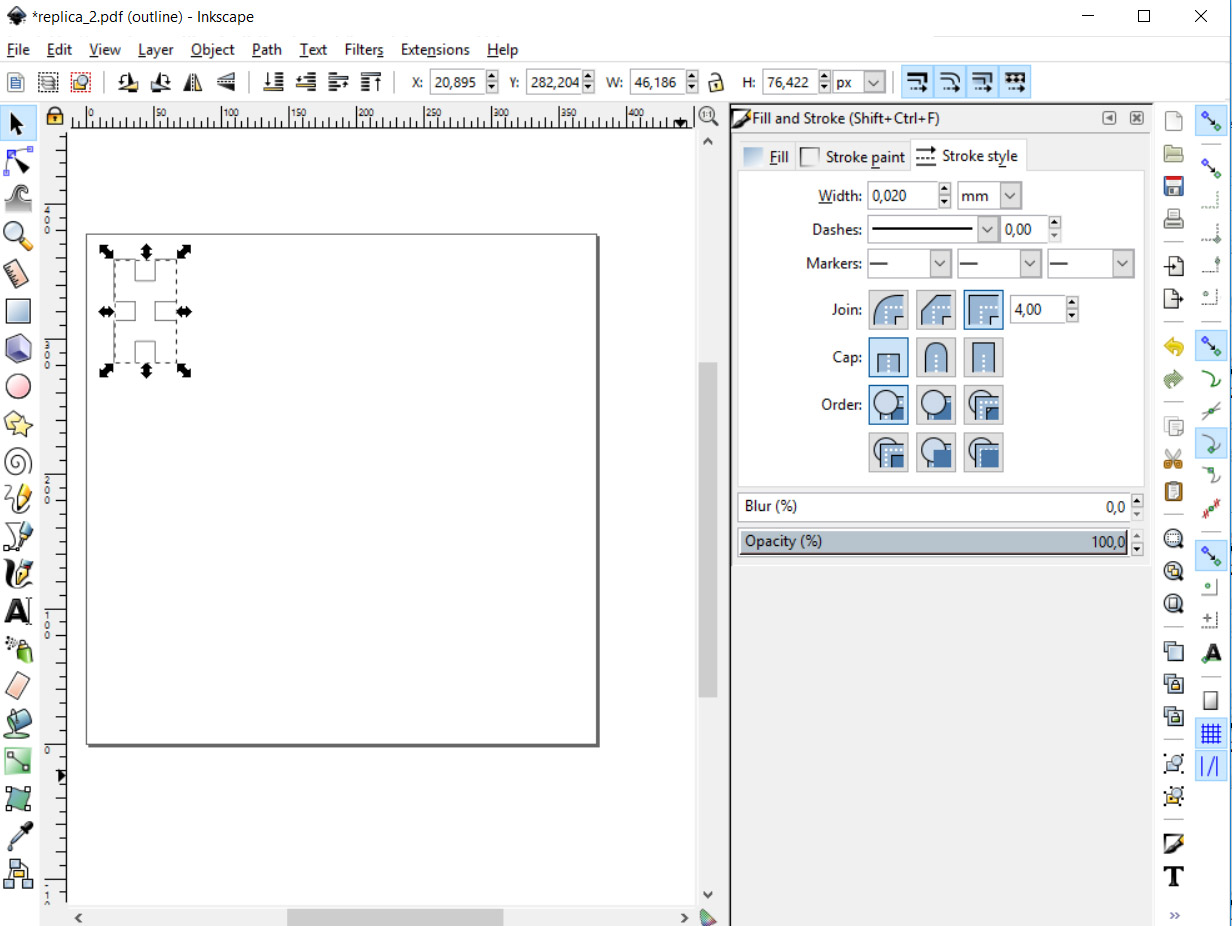
Task: Select the Spray tool
Action: 18,648
